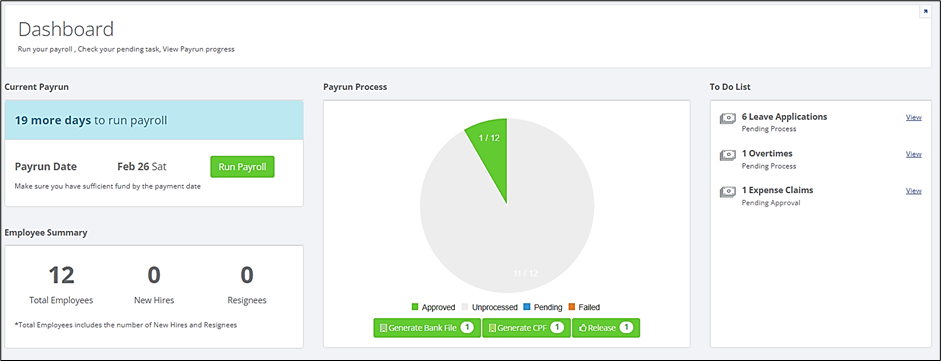Click the money icon beside Overtimes
This screenshot has height=361, width=941.
[727, 155]
